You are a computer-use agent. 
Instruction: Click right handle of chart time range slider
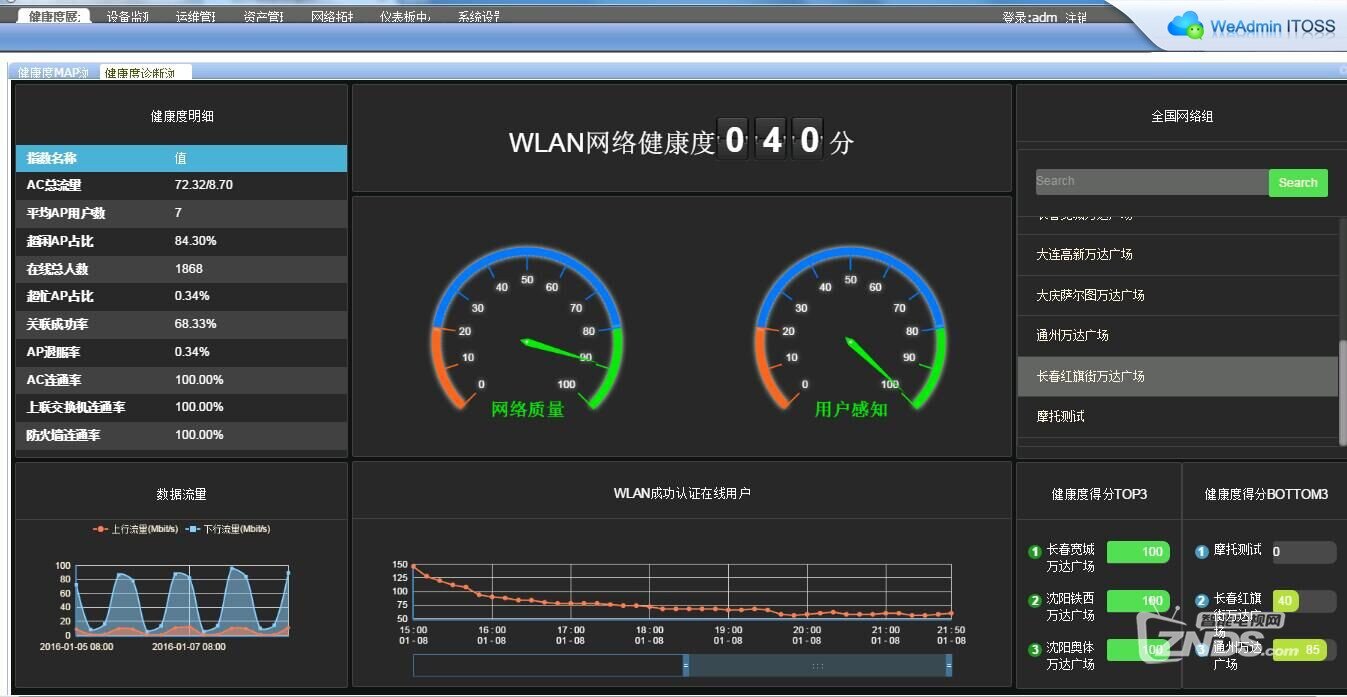point(948,665)
